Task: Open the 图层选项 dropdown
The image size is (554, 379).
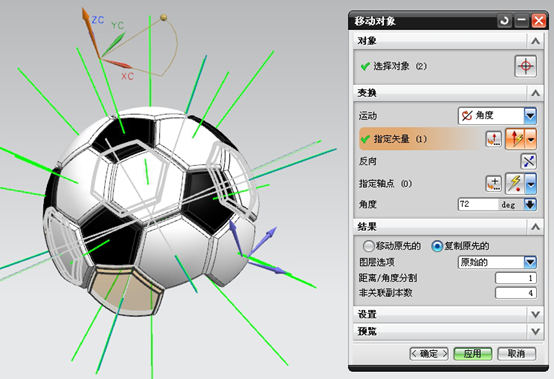Action: click(497, 262)
